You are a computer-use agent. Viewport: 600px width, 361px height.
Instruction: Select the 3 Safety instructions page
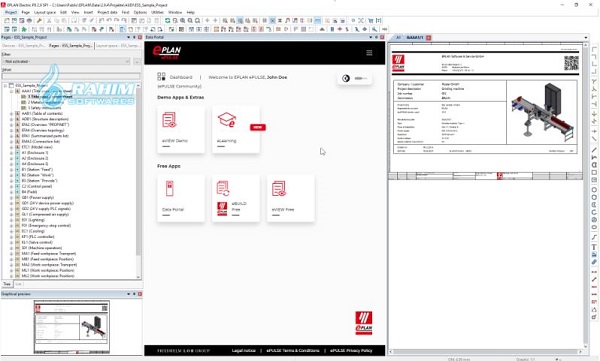[x=45, y=108]
